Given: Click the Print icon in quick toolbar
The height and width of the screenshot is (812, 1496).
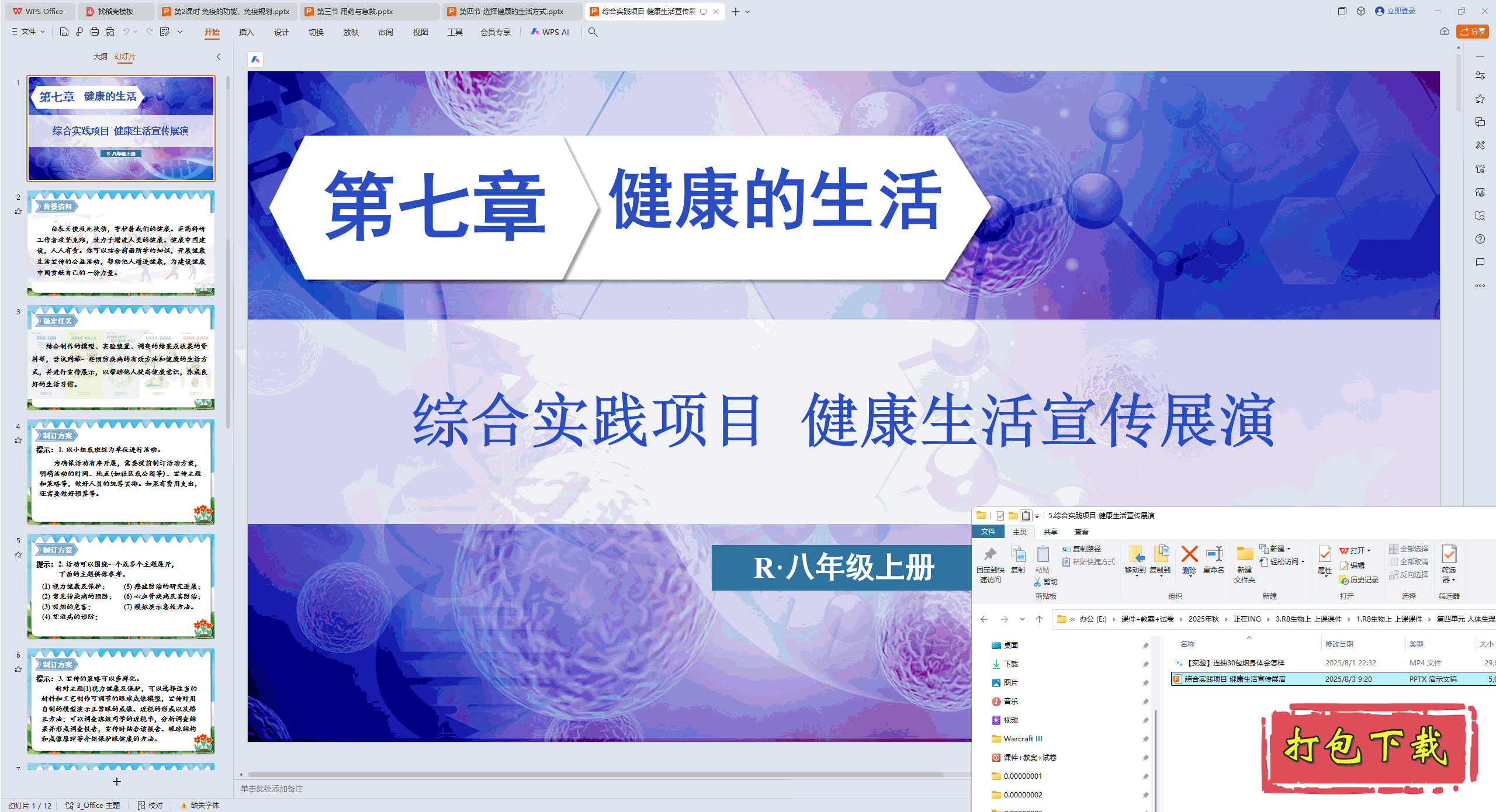Looking at the screenshot, I should click(x=95, y=32).
